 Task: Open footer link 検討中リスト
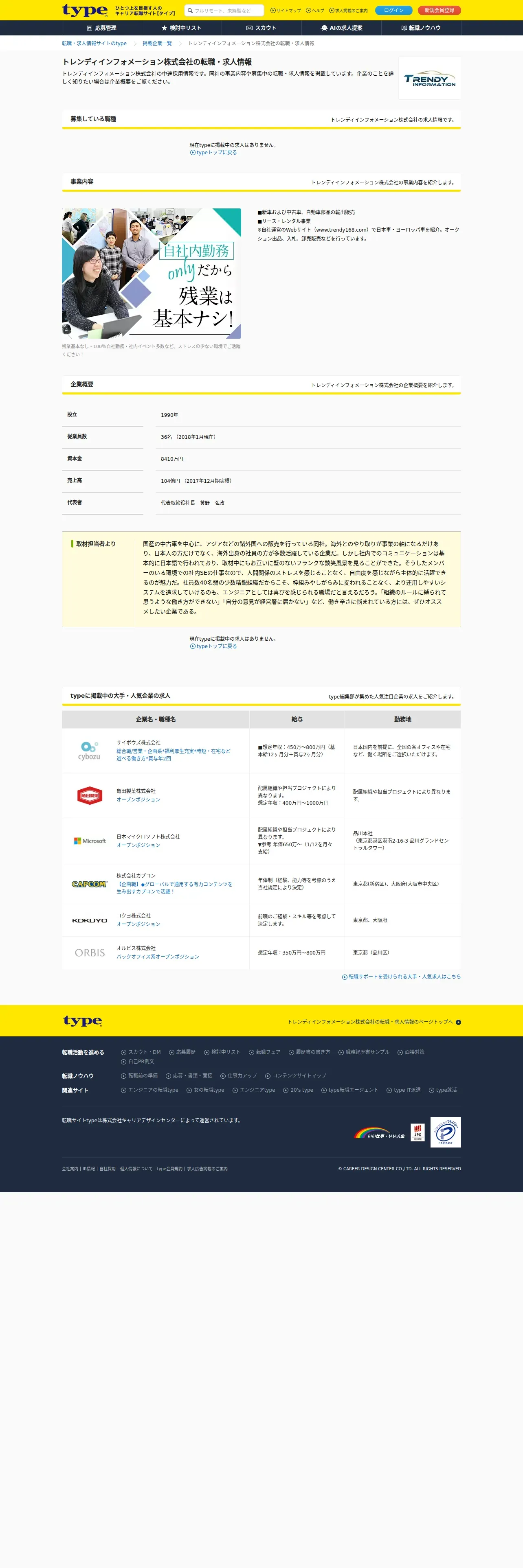coord(222,1052)
